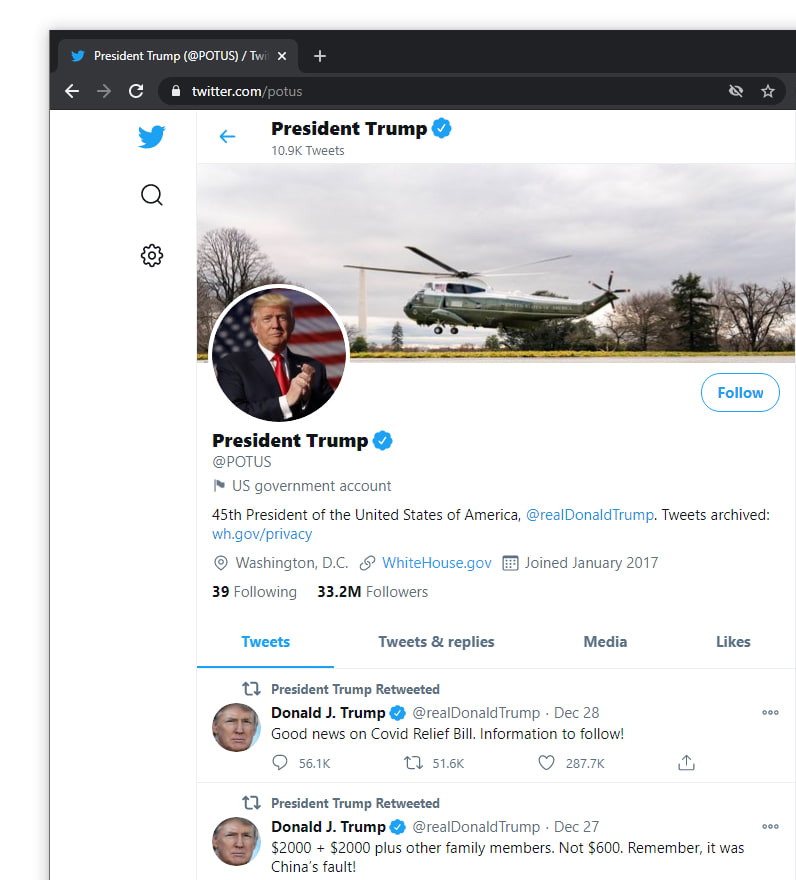
Task: Reply to the Covid Relief Bill tweet
Action: pos(281,762)
